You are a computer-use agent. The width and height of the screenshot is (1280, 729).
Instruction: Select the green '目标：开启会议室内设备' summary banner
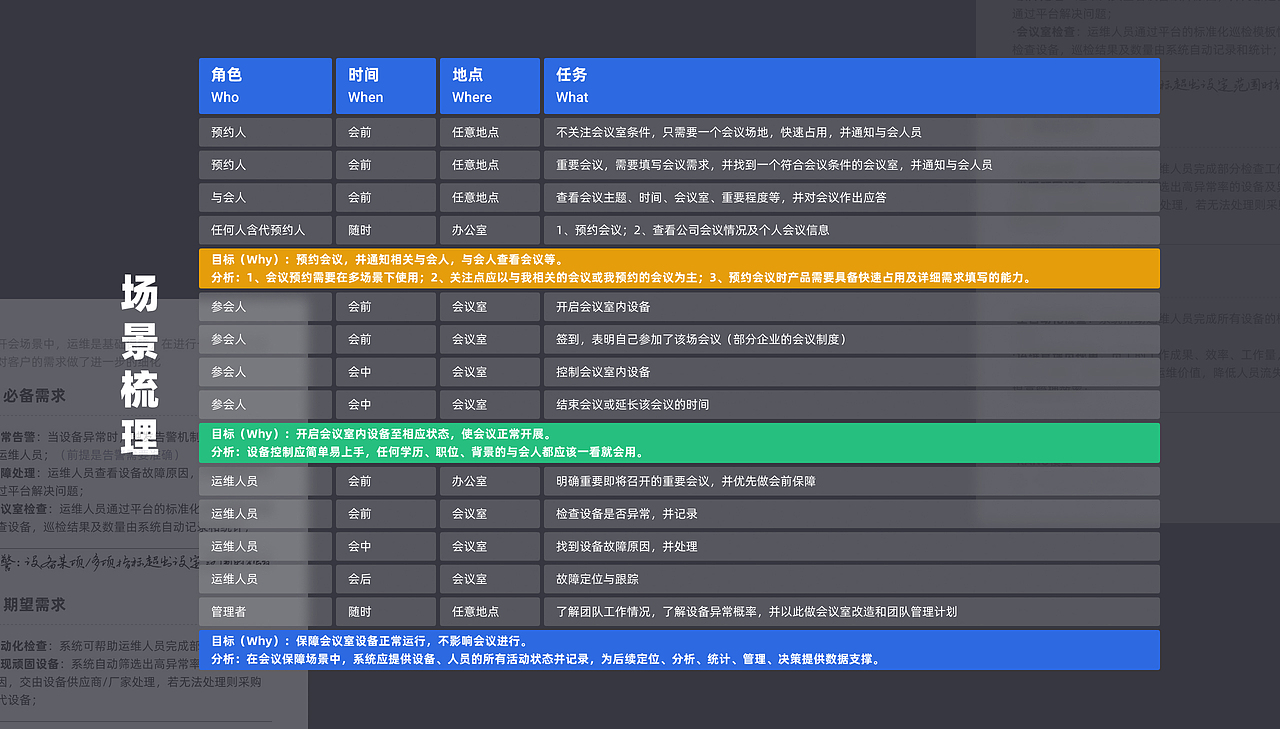679,443
